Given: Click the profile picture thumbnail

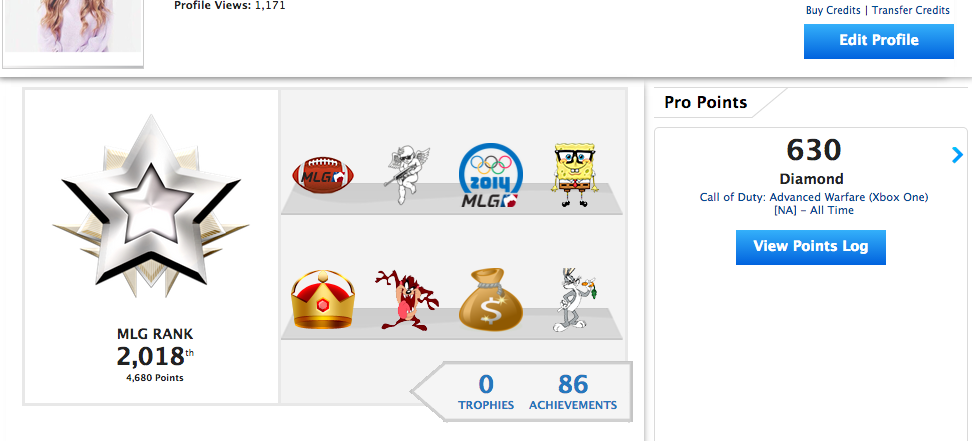Looking at the screenshot, I should click(73, 31).
